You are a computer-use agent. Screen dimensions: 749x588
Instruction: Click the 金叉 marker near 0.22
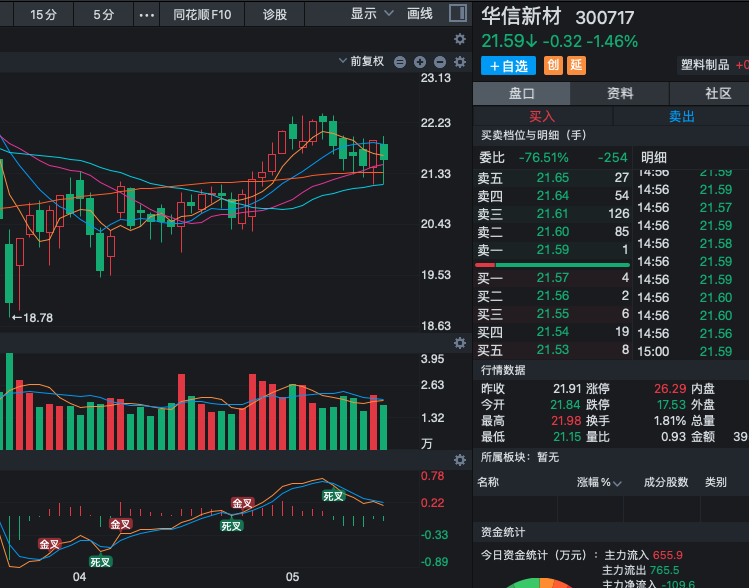click(x=242, y=503)
